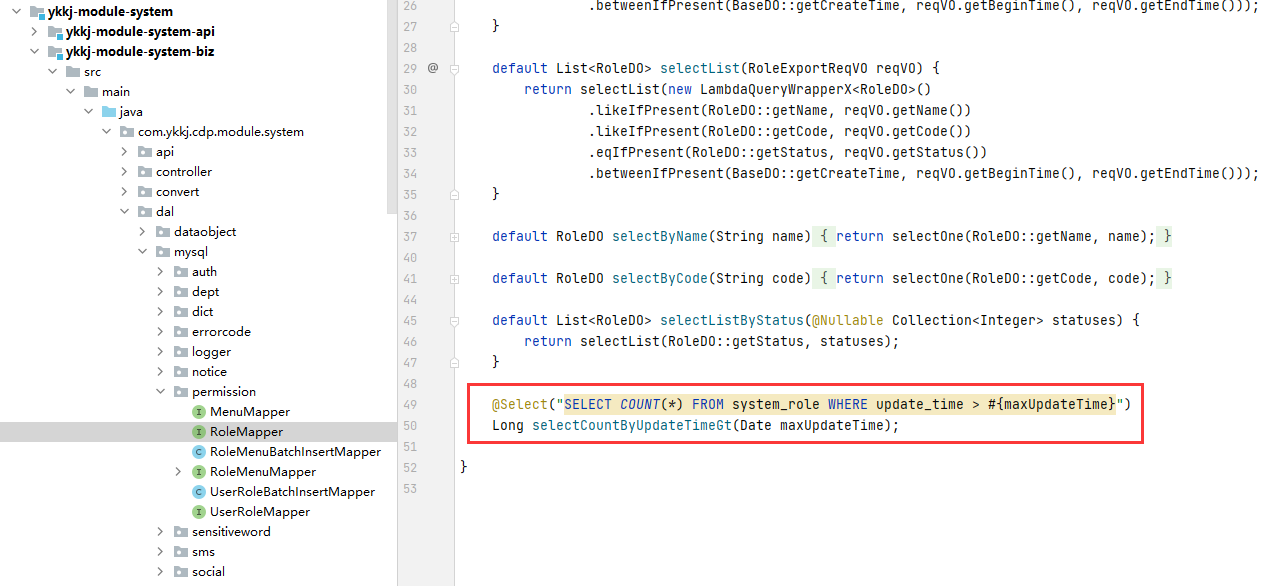The width and height of the screenshot is (1279, 586).
Task: Click the blue java source folder icon
Action: coord(108,112)
